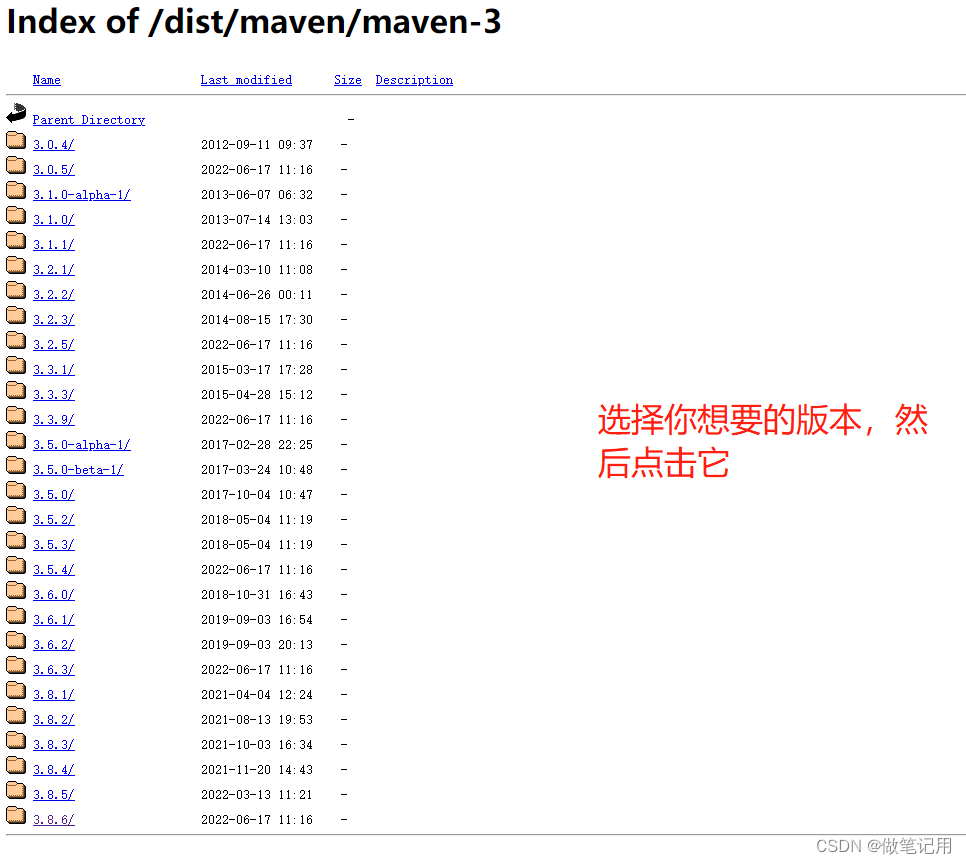Open the 3.6.0/ version link

(54, 595)
